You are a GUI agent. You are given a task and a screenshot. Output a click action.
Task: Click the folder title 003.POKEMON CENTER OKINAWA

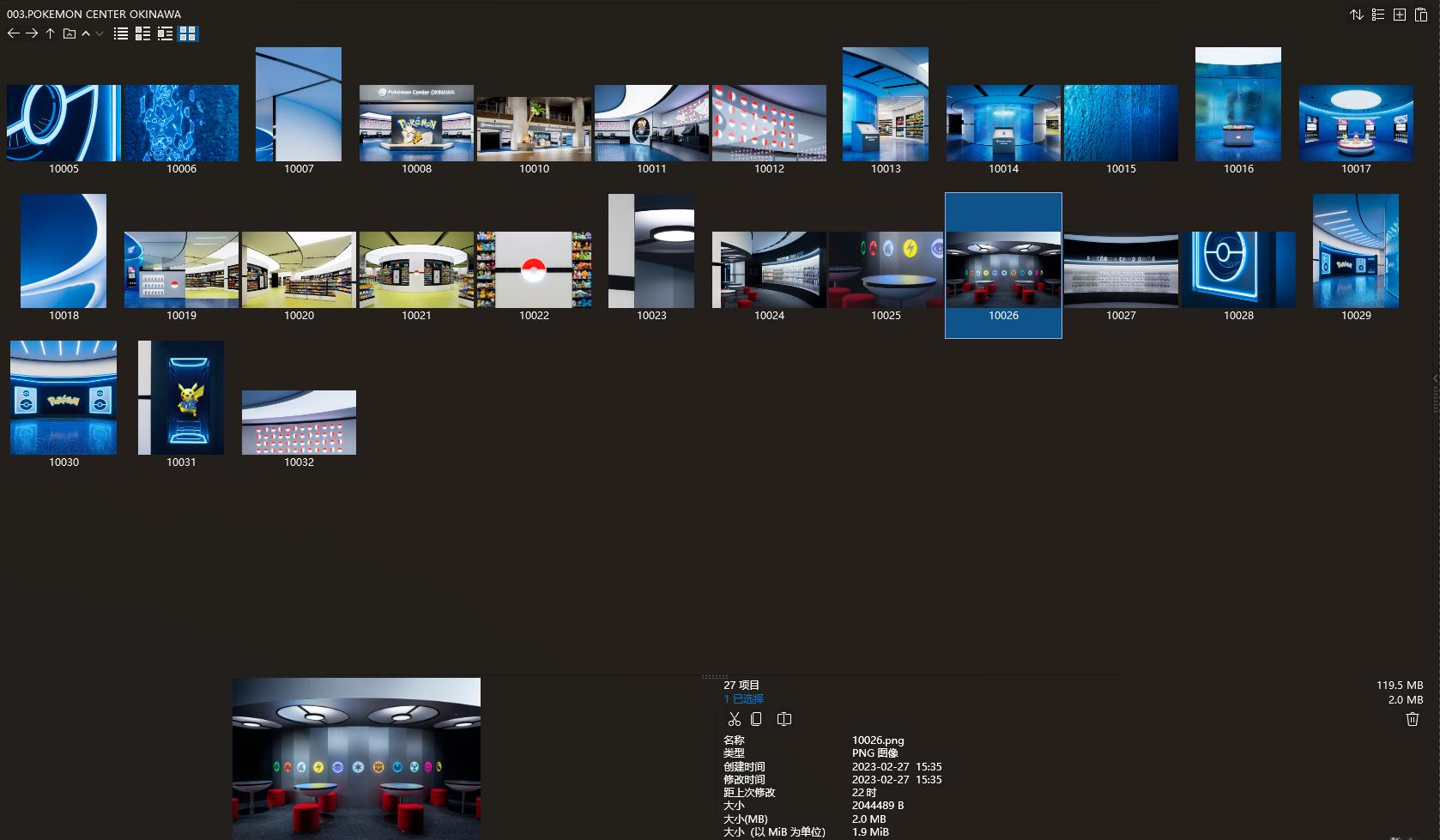point(94,15)
